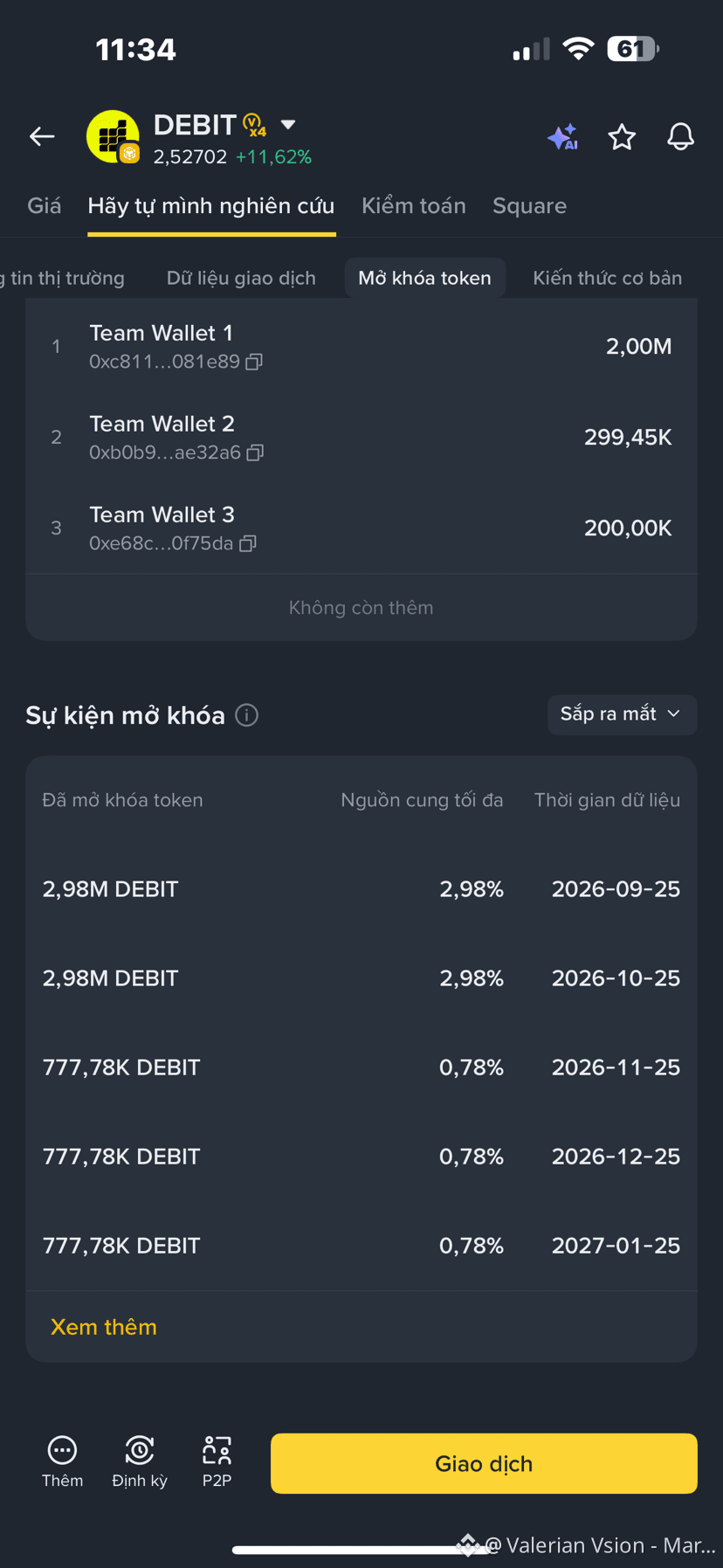Open the AI sparkle assistant icon
Image resolution: width=723 pixels, height=1568 pixels.
point(563,136)
